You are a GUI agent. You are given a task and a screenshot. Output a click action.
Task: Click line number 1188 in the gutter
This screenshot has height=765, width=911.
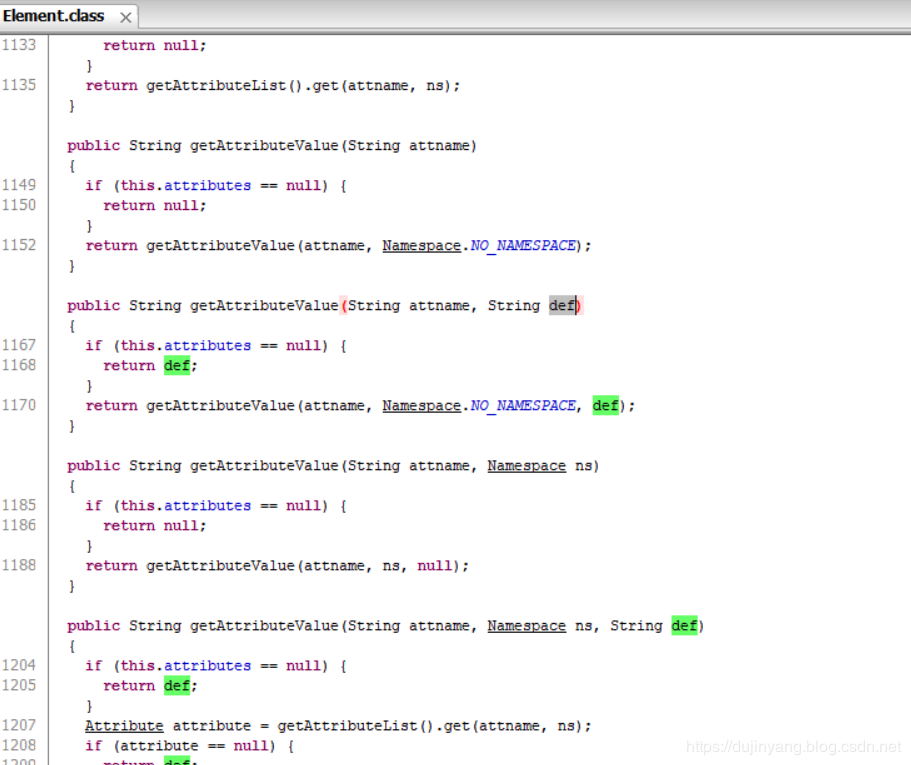pos(21,565)
